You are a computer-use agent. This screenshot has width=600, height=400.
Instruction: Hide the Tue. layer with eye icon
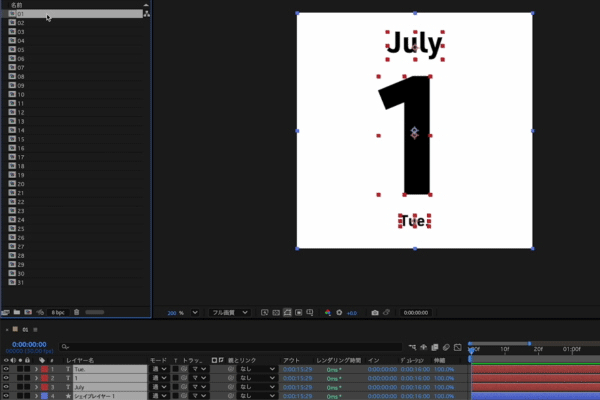(6, 369)
